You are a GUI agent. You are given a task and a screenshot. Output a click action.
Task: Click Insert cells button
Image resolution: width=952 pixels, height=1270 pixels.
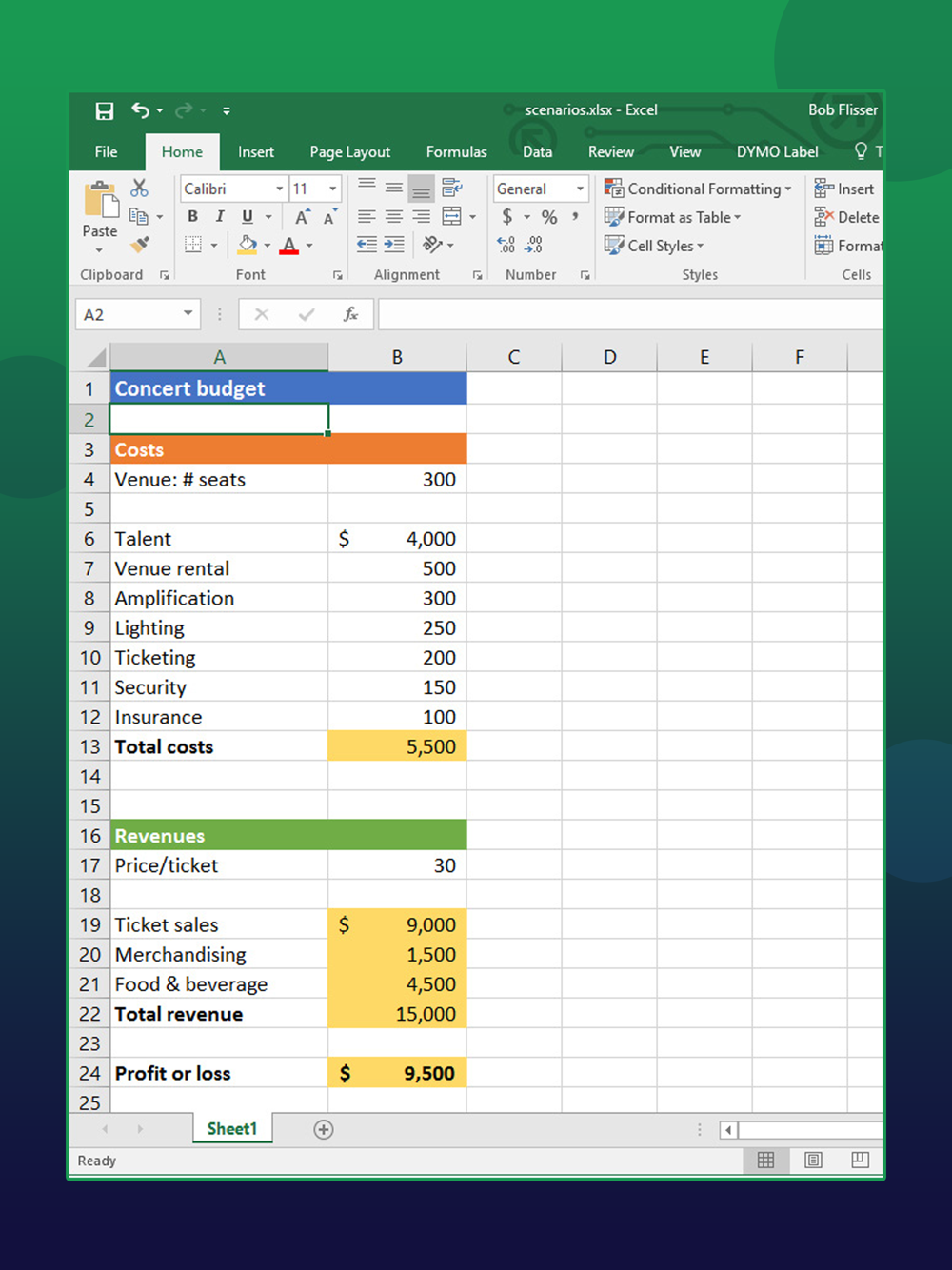click(x=844, y=189)
